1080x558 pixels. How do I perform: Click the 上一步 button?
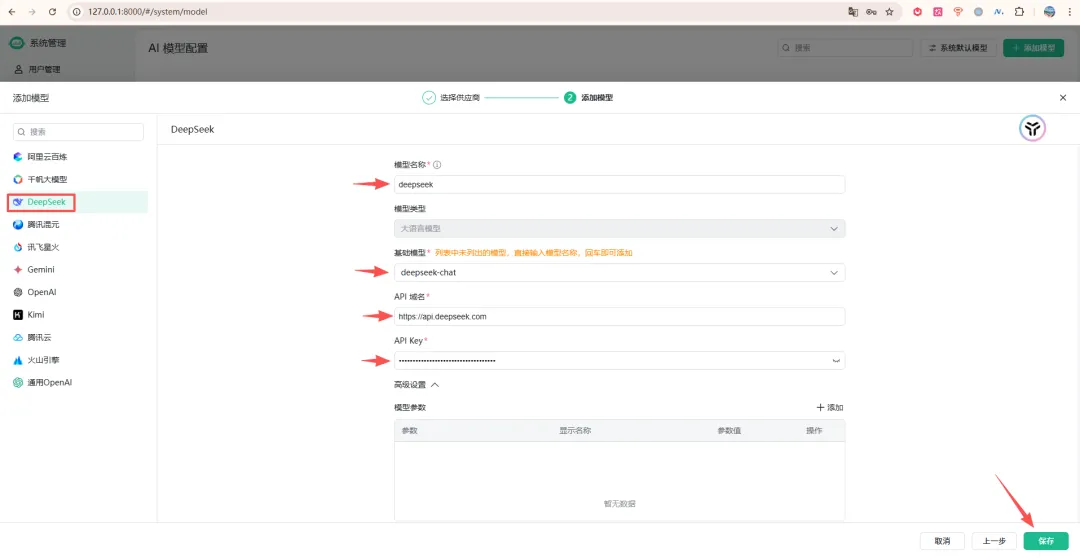994,541
